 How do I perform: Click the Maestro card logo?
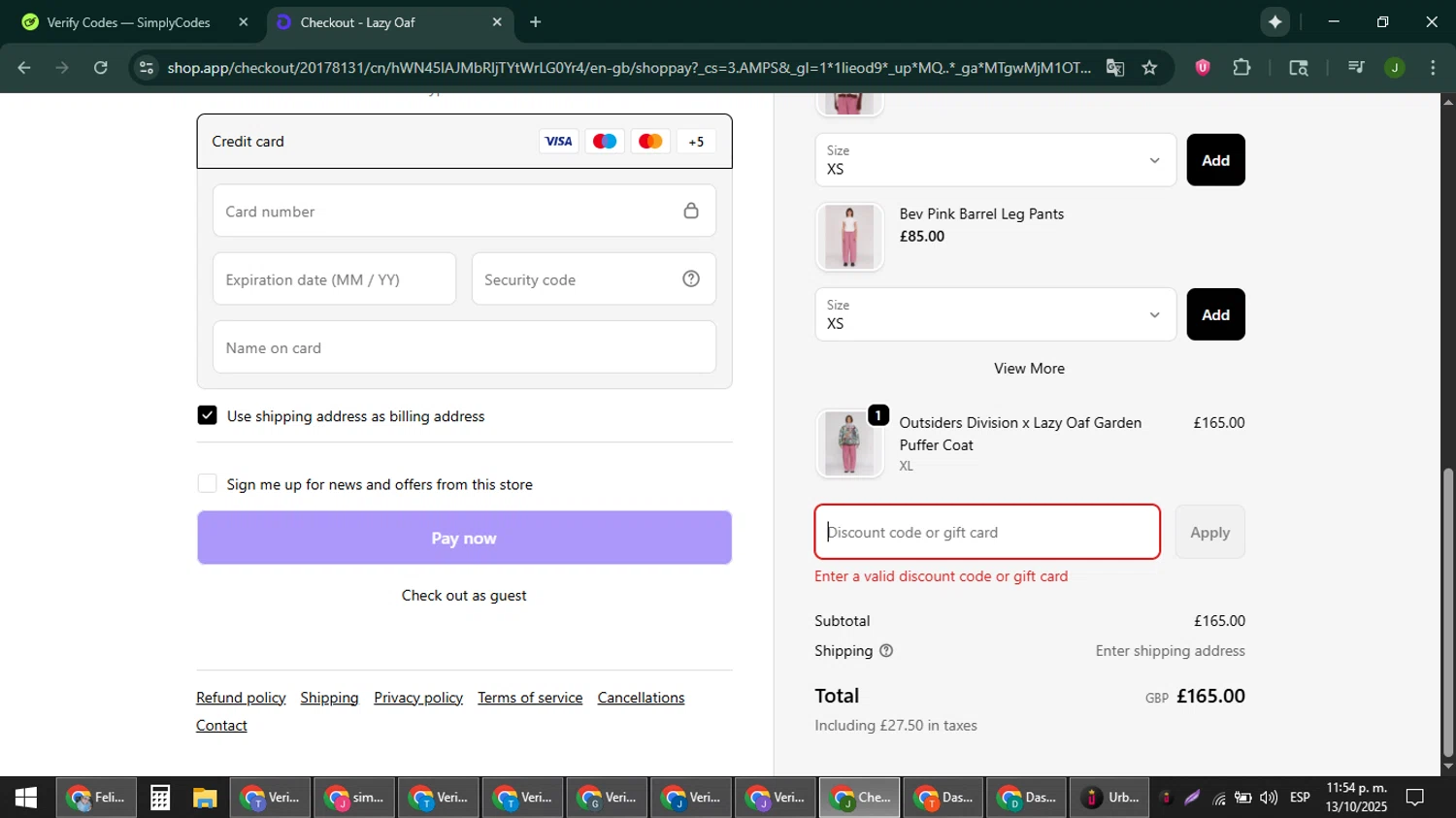click(605, 142)
